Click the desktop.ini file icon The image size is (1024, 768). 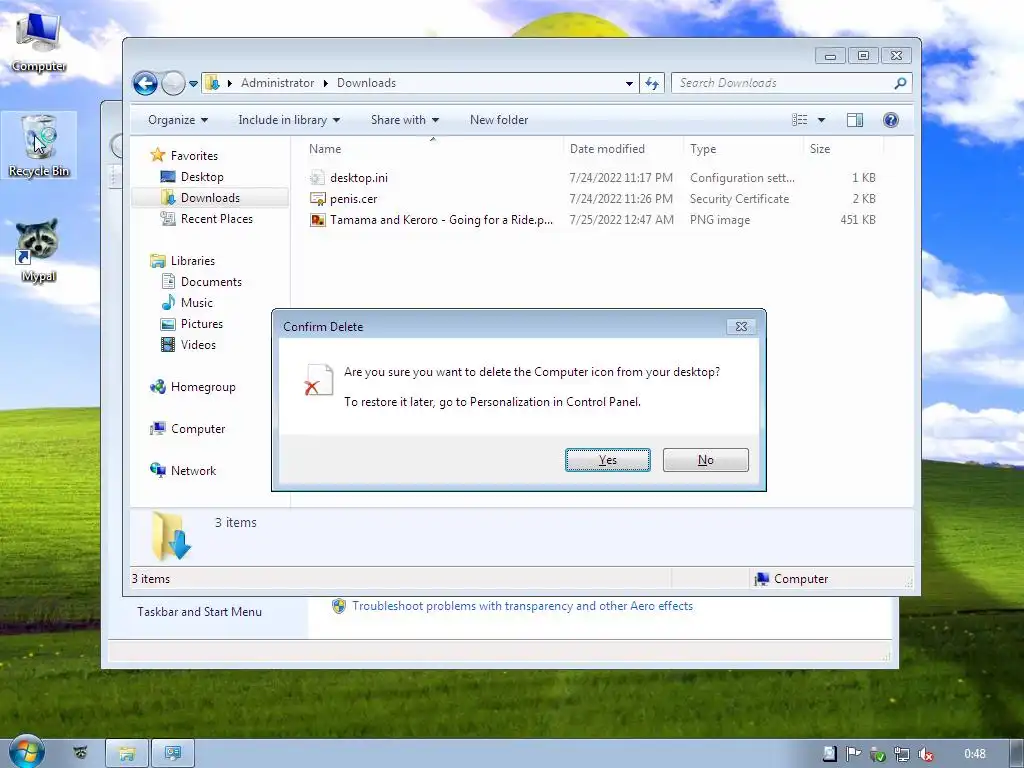pyautogui.click(x=317, y=178)
